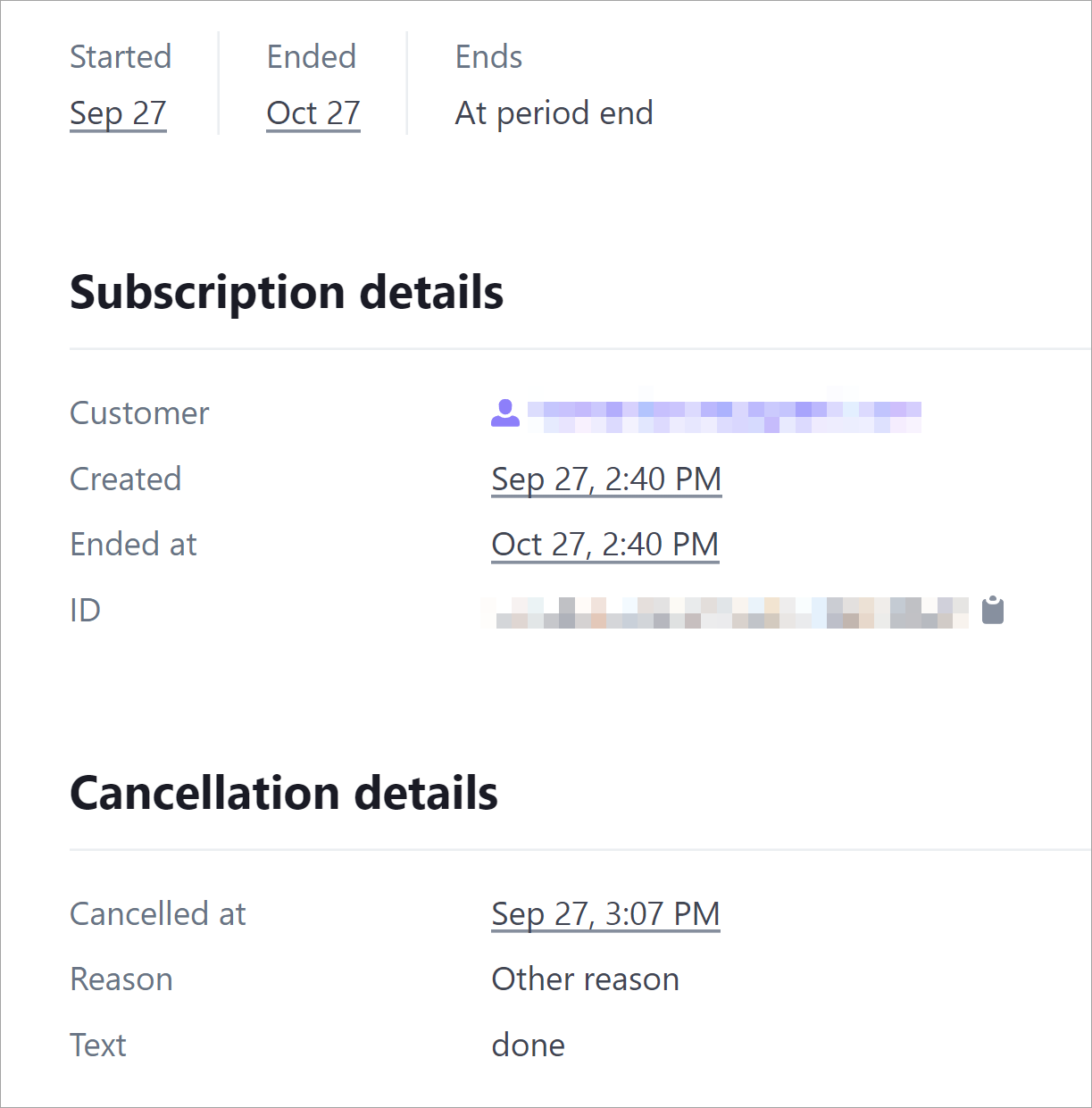This screenshot has width=1092, height=1108.
Task: Click the Ended date Oct 27
Action: pyautogui.click(x=313, y=113)
